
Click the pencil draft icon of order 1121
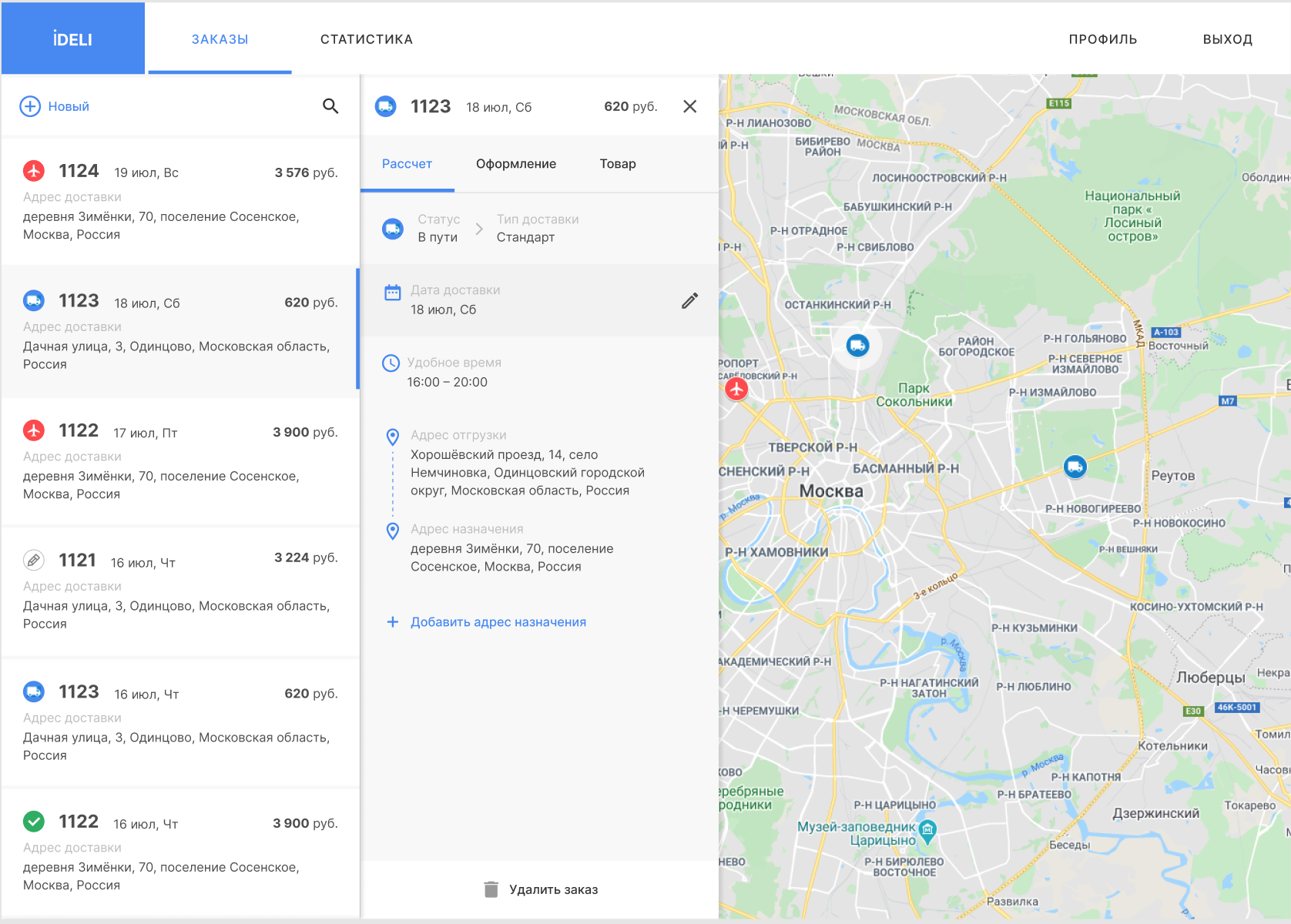(x=34, y=560)
